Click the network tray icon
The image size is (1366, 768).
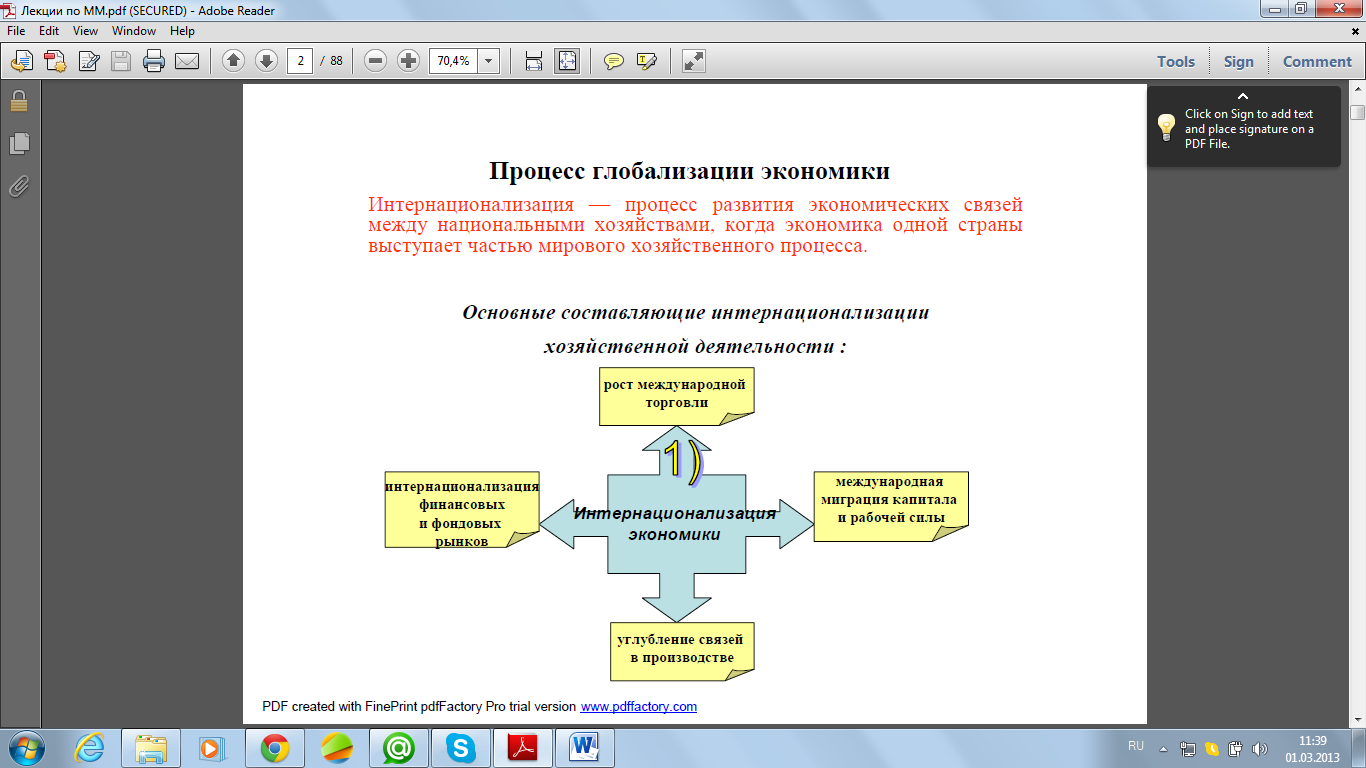click(1188, 748)
